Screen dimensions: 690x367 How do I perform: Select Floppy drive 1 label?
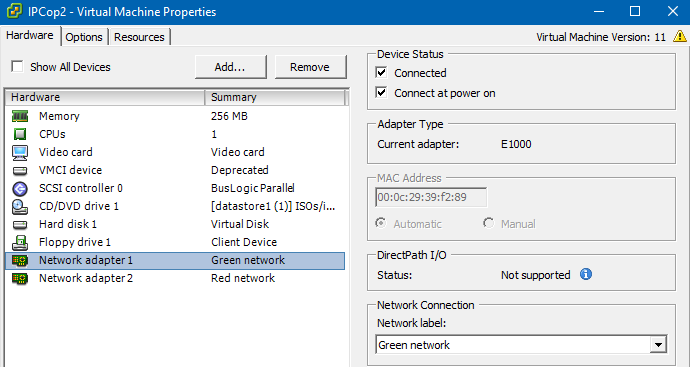coord(75,242)
